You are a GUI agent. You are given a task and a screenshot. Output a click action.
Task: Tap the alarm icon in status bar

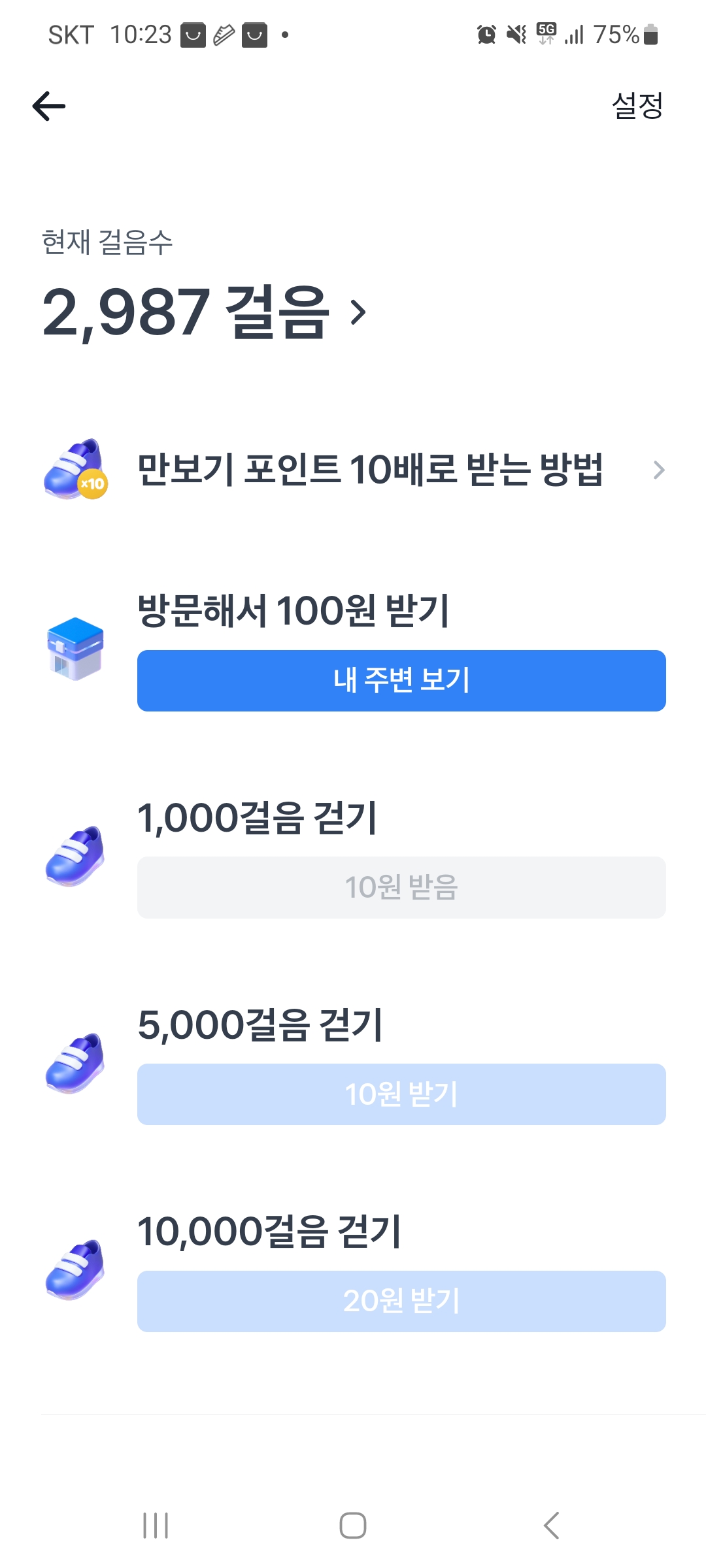click(486, 35)
